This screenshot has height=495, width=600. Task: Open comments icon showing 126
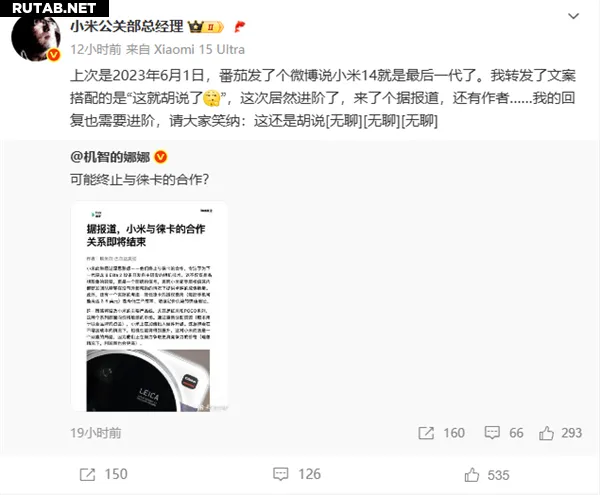[x=280, y=474]
